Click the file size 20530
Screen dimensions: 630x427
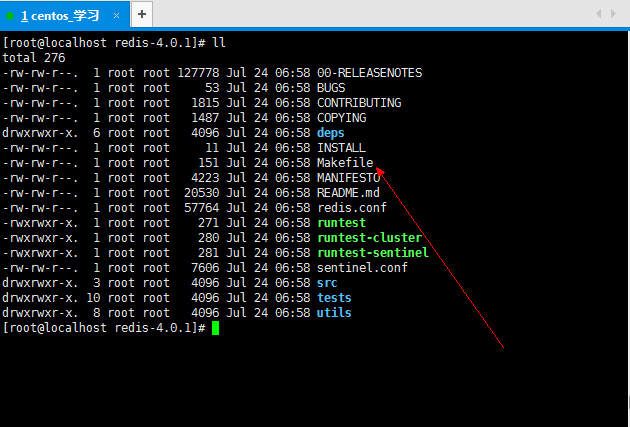tap(202, 193)
